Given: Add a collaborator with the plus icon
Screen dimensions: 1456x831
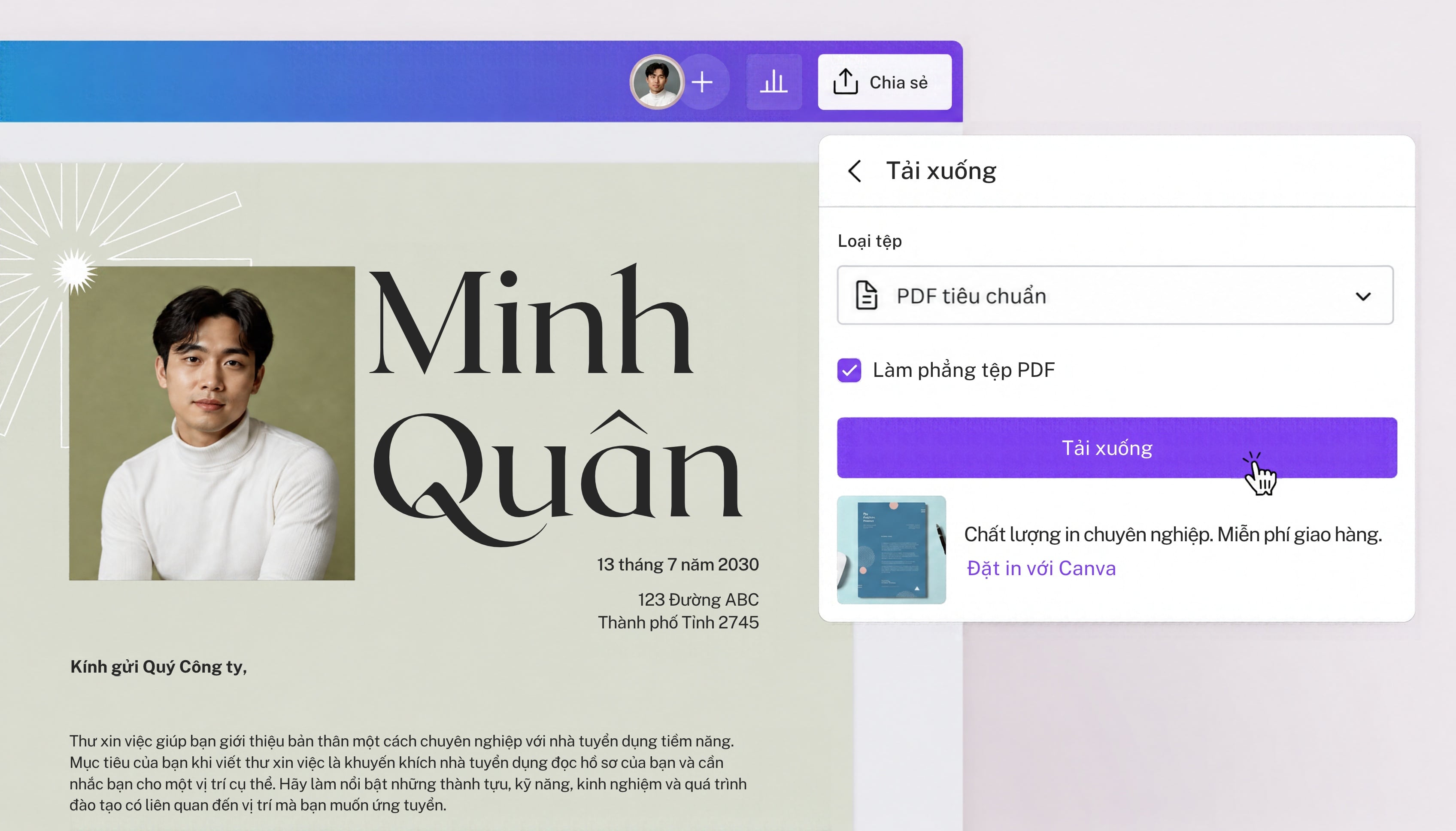Looking at the screenshot, I should (702, 82).
